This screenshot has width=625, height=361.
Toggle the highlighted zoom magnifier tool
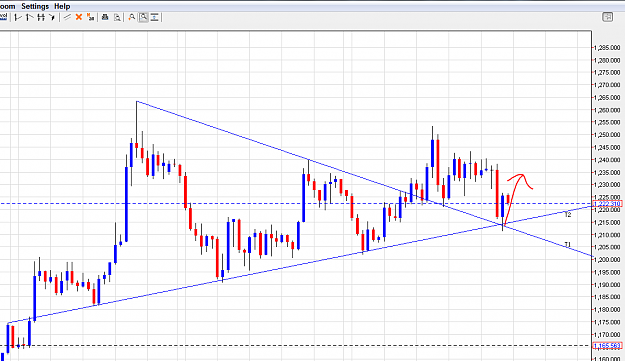143,17
